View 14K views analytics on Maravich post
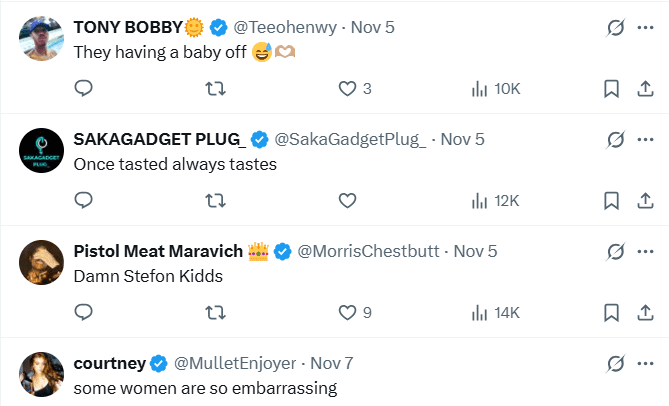Image resolution: width=669 pixels, height=406 pixels. click(495, 313)
